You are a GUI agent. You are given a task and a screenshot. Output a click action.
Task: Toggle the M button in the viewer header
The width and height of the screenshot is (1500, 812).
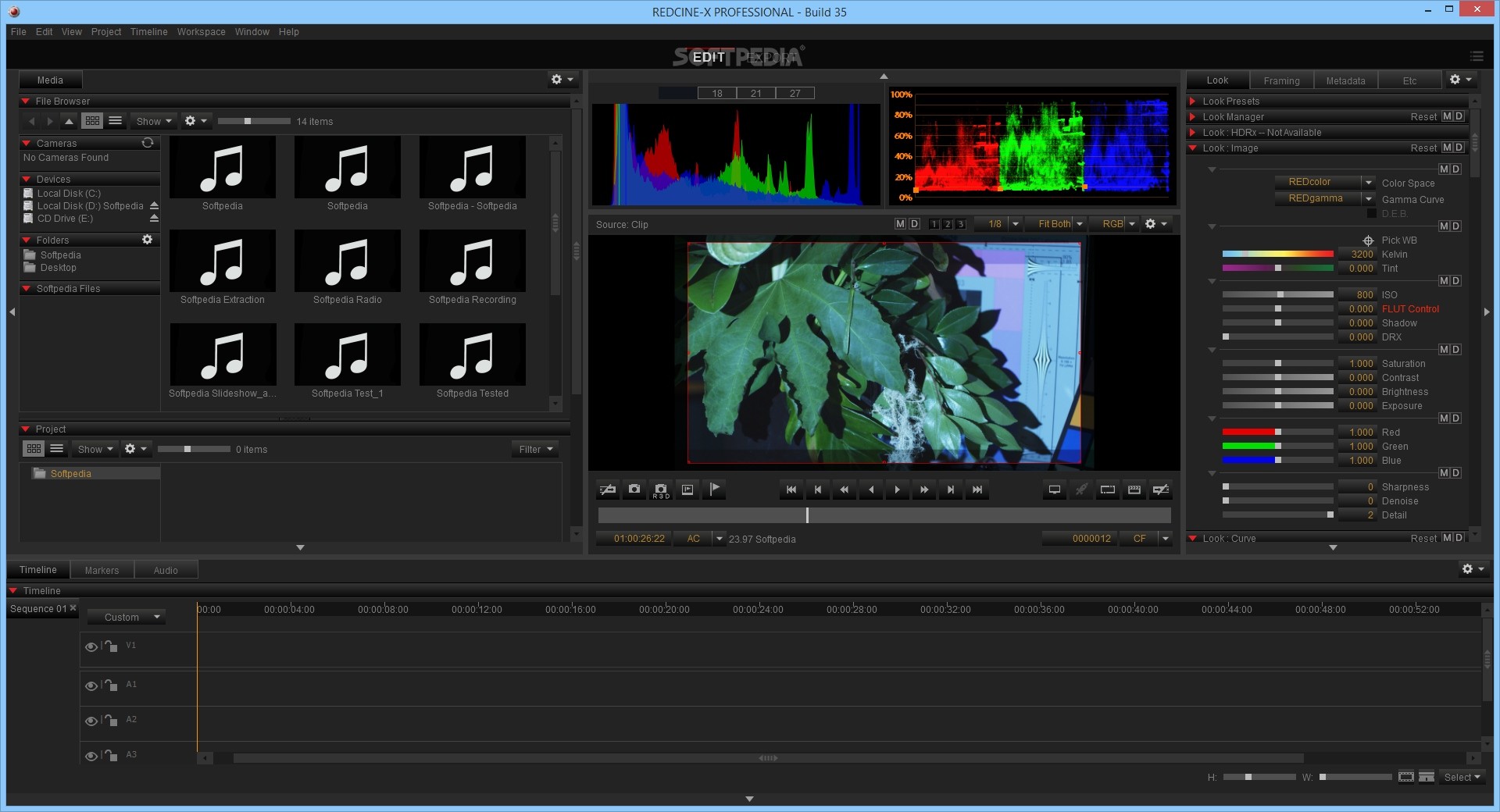click(x=900, y=224)
